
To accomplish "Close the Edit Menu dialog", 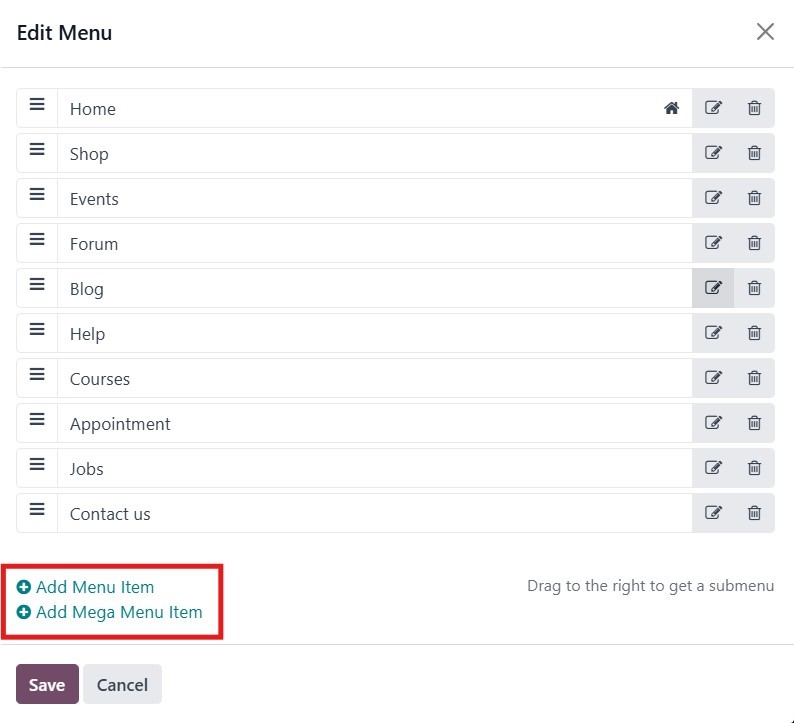I will pyautogui.click(x=765, y=32).
